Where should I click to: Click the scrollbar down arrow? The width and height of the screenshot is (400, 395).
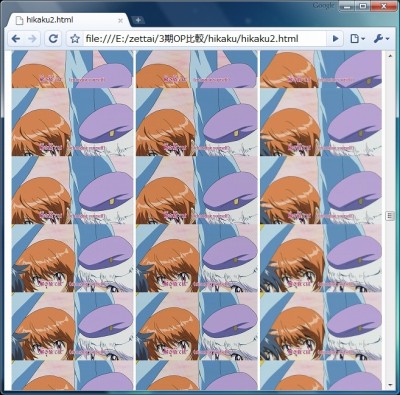pos(390,385)
